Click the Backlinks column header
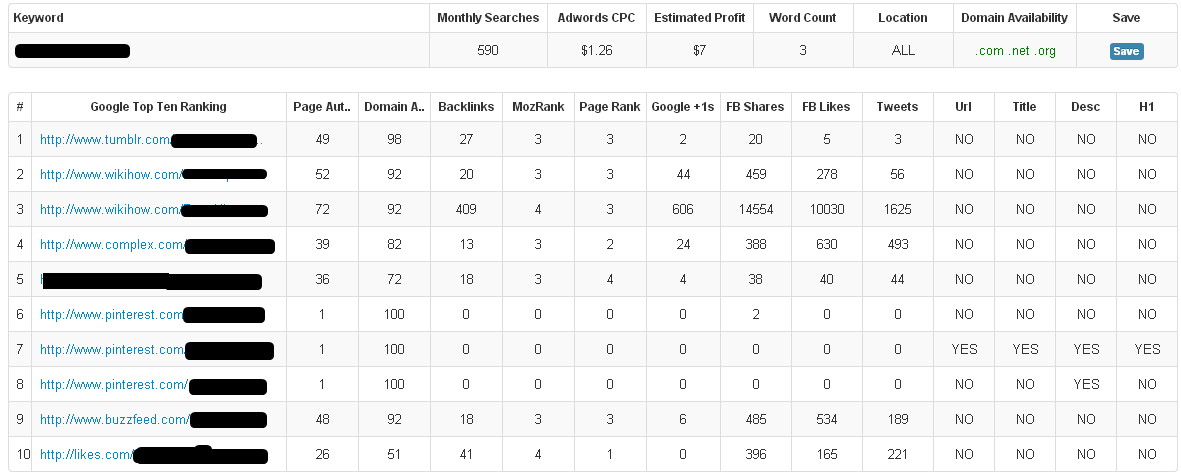Viewport: 1181px width, 475px height. 466,107
